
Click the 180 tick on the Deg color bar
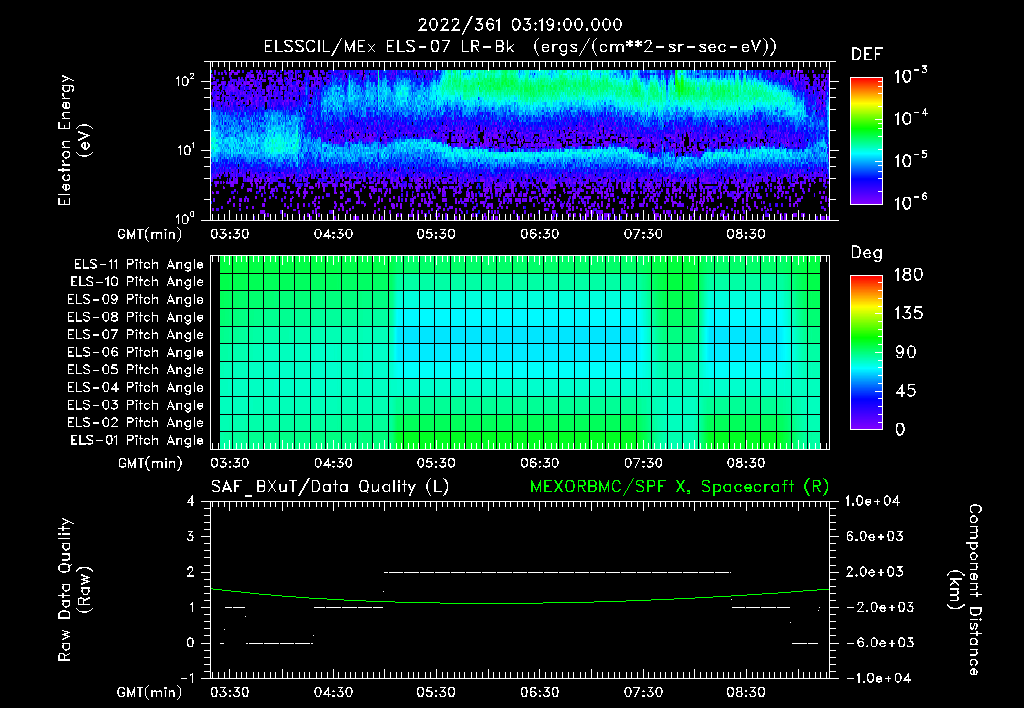point(908,275)
